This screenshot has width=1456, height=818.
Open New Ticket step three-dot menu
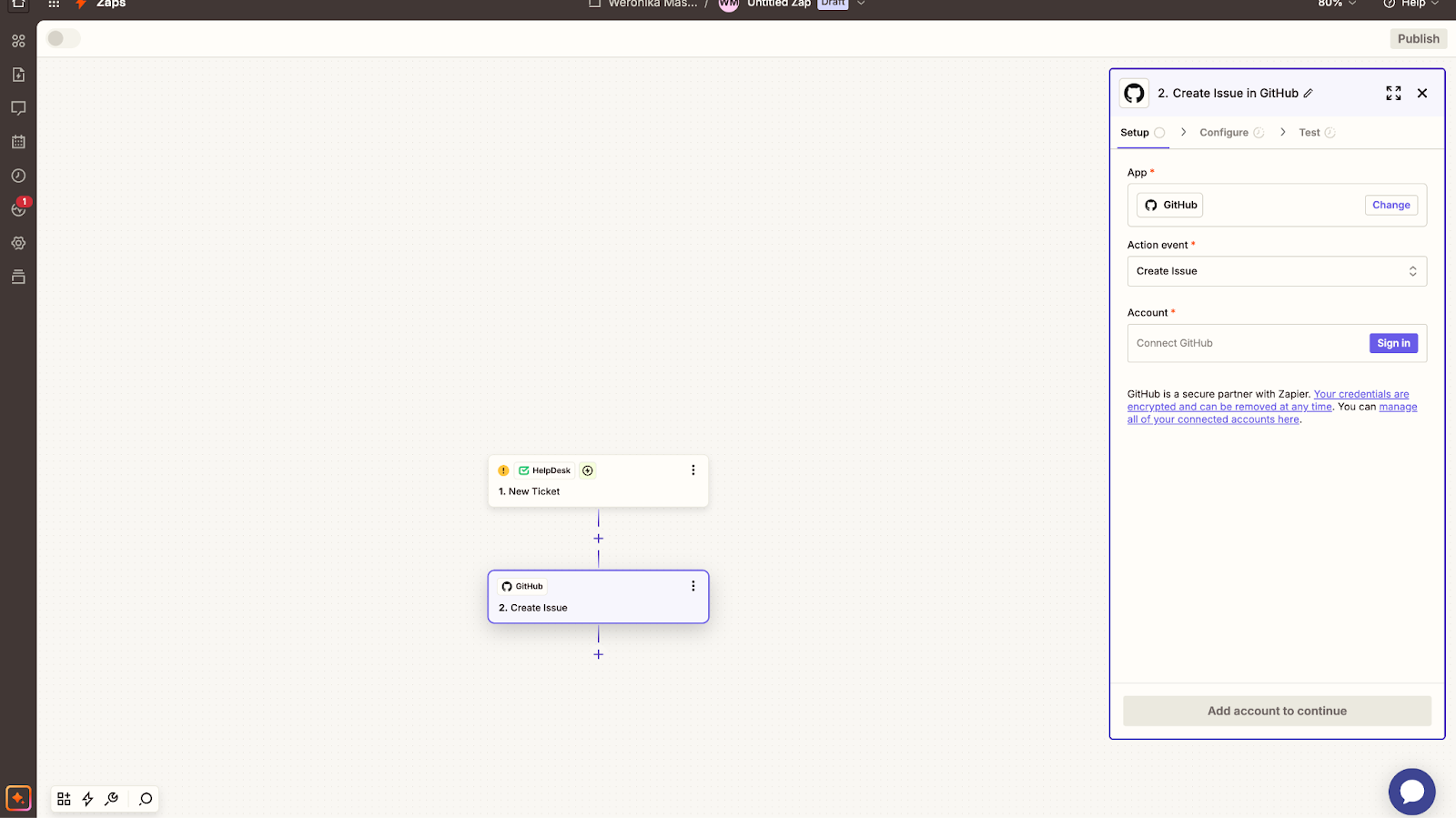[x=693, y=470]
